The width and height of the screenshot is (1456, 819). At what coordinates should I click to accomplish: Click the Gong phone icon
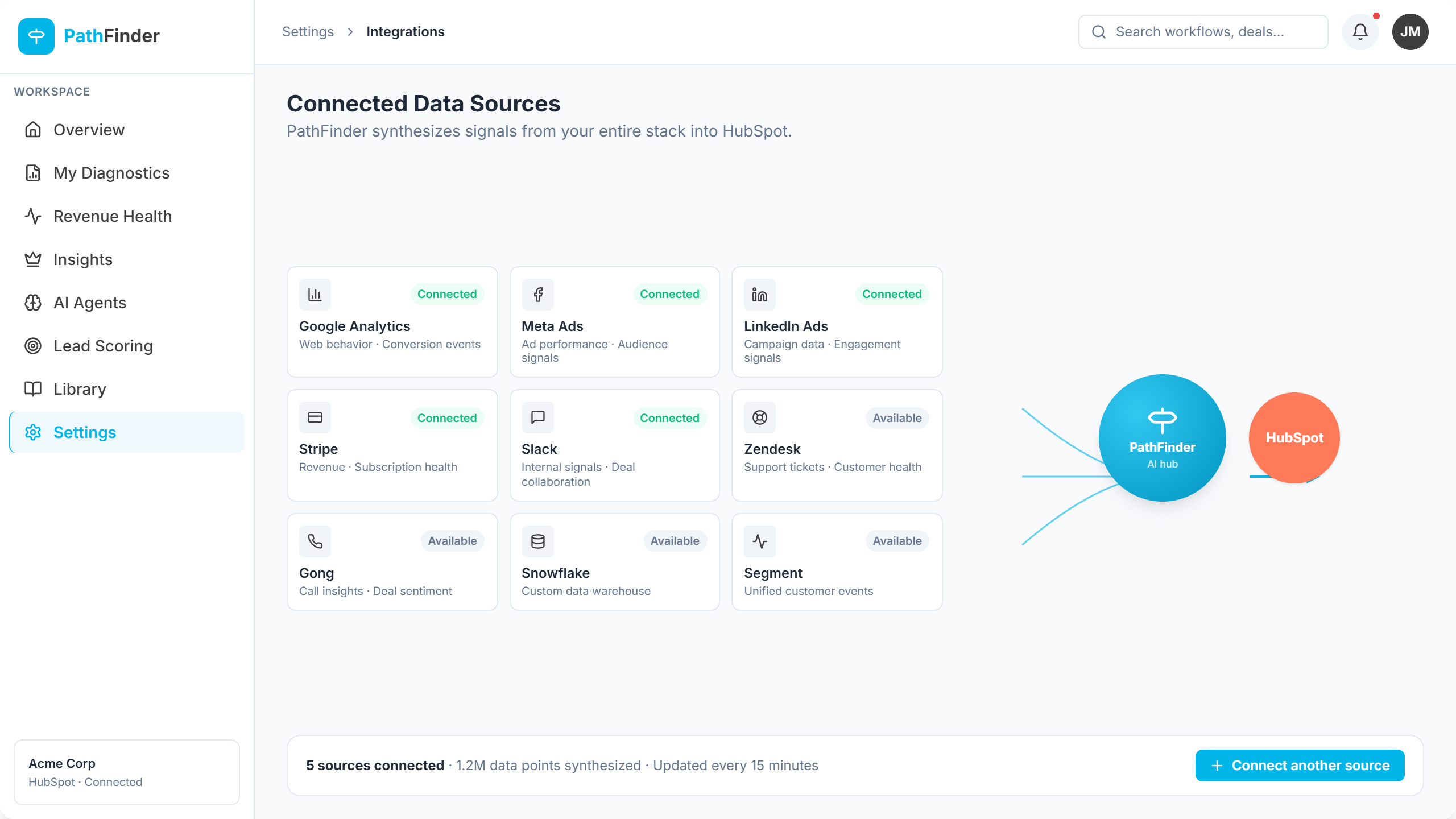point(315,541)
